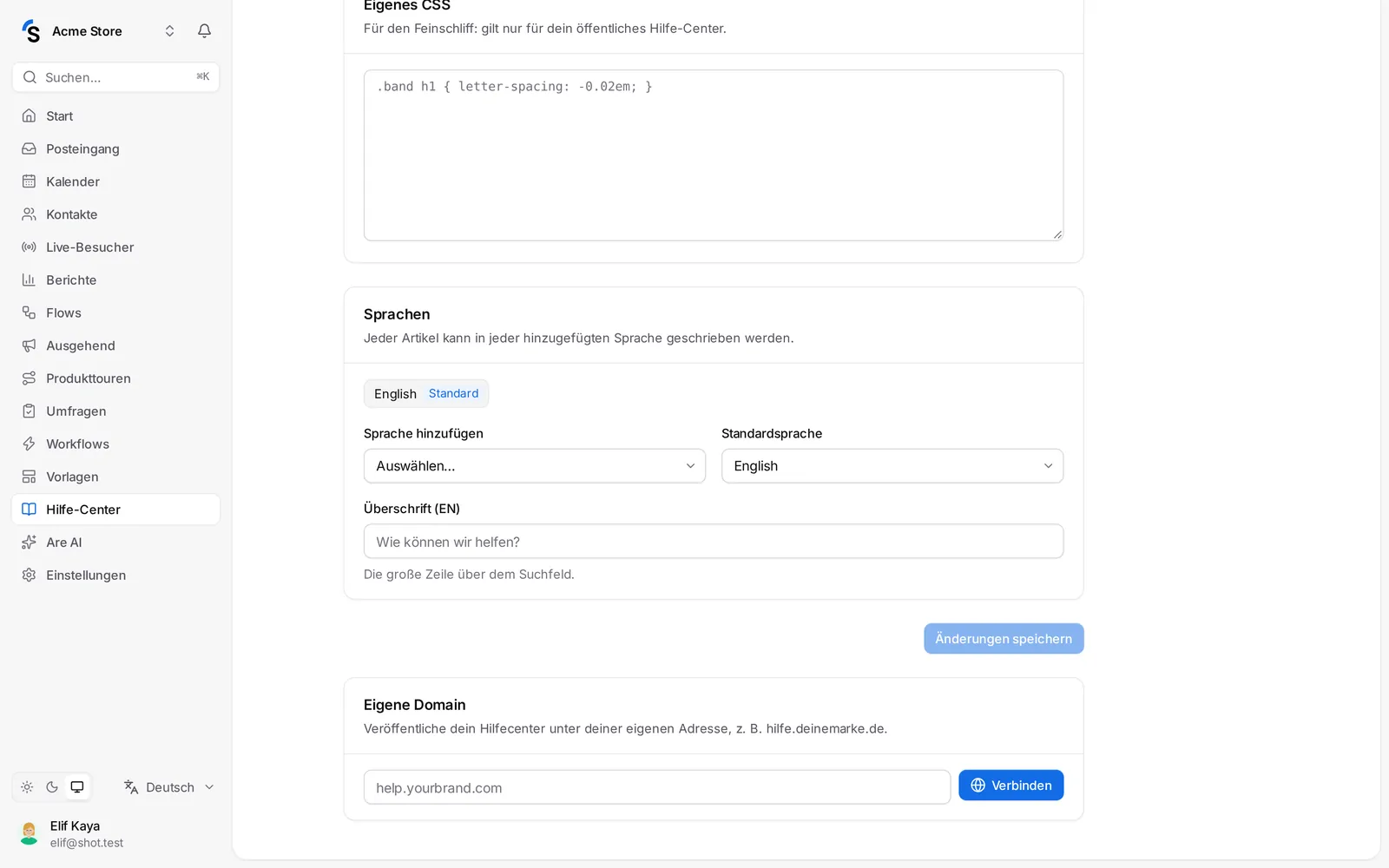This screenshot has width=1389, height=868.
Task: Click the Flows icon in sidebar
Action: 29,312
